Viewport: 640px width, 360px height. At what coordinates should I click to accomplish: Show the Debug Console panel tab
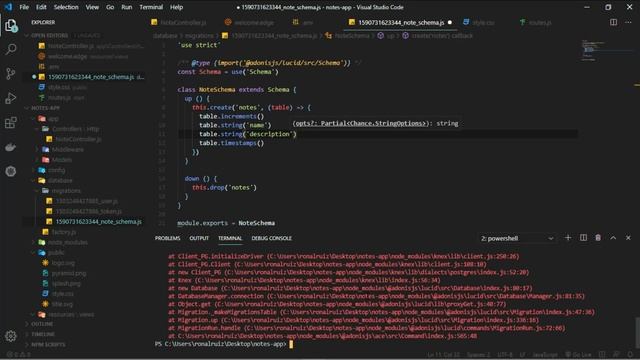pyautogui.click(x=271, y=238)
